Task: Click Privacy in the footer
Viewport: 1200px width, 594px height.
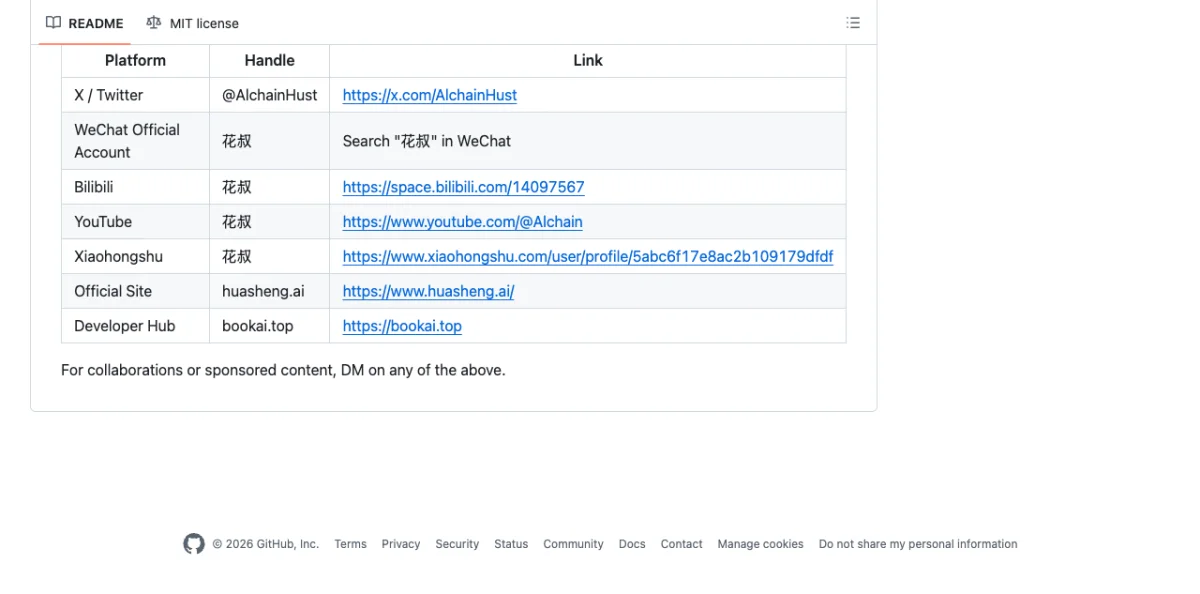Action: pyautogui.click(x=400, y=544)
